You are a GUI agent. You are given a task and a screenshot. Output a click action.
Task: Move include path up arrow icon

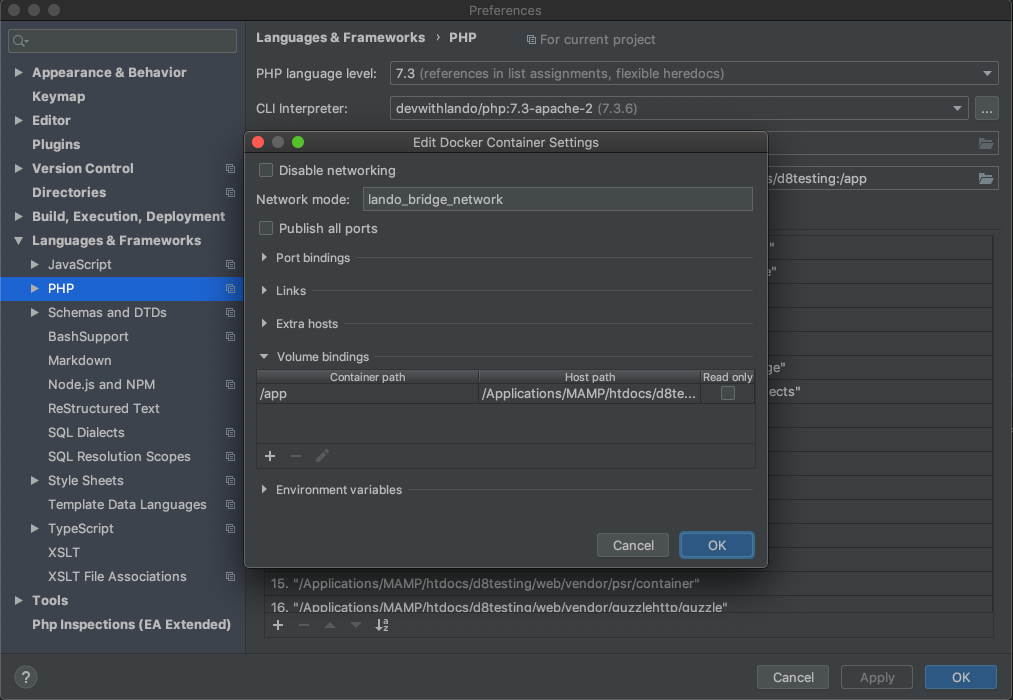(x=329, y=625)
